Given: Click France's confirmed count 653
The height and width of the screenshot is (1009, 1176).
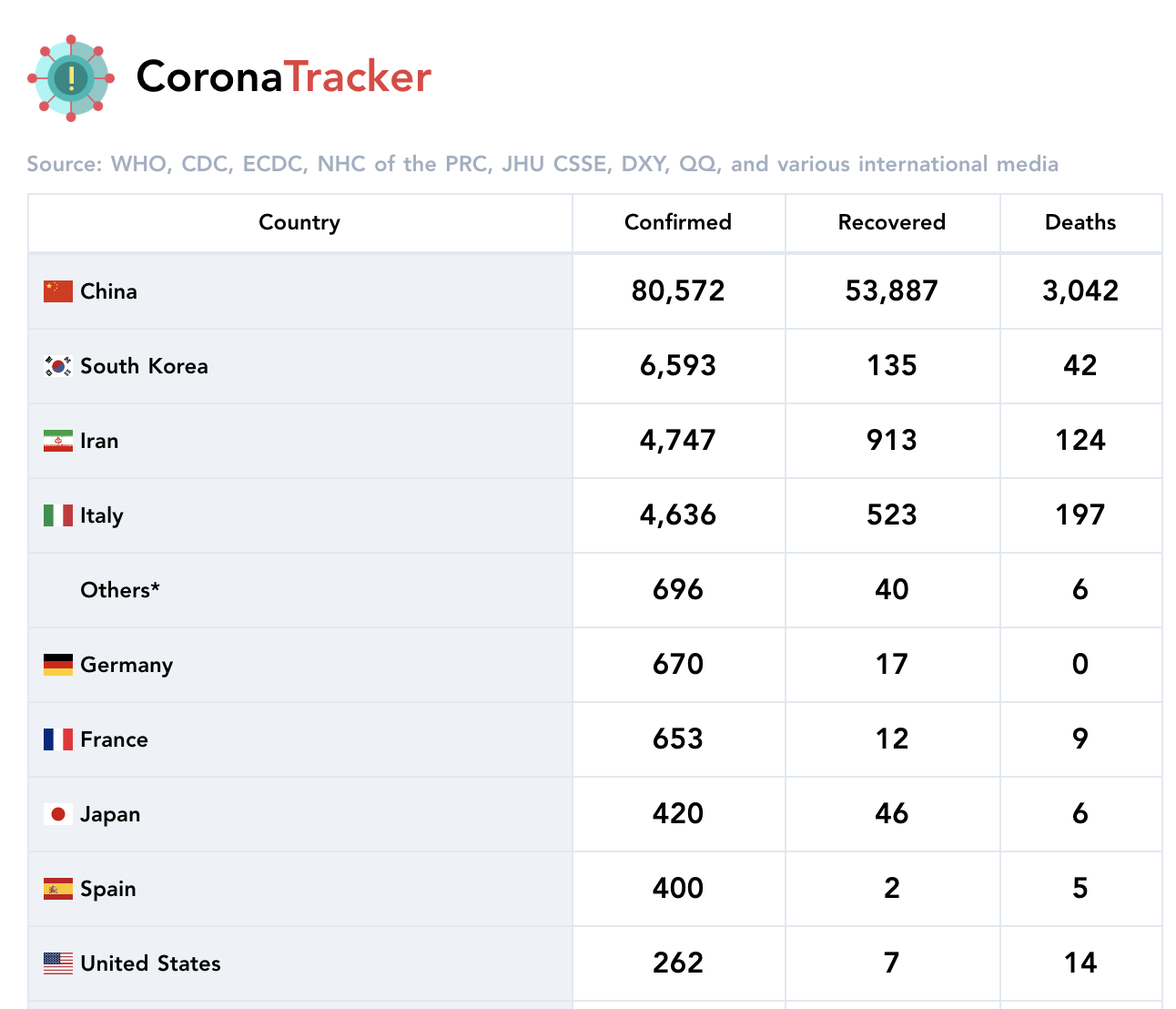Looking at the screenshot, I should [x=678, y=739].
